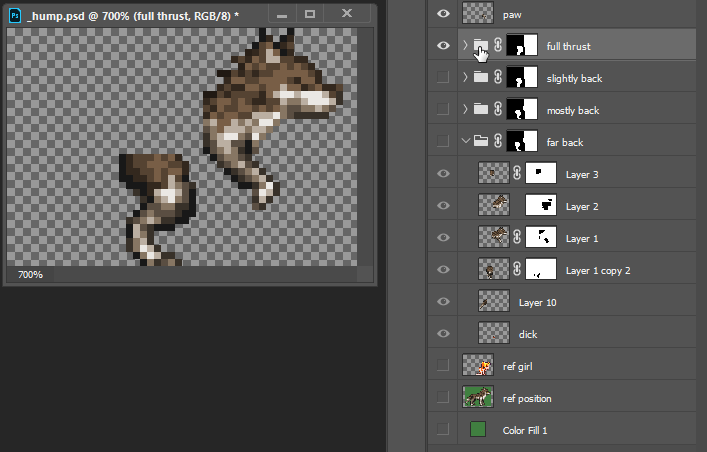
Task: Click the 700% zoom level field
Action: pyautogui.click(x=30, y=274)
